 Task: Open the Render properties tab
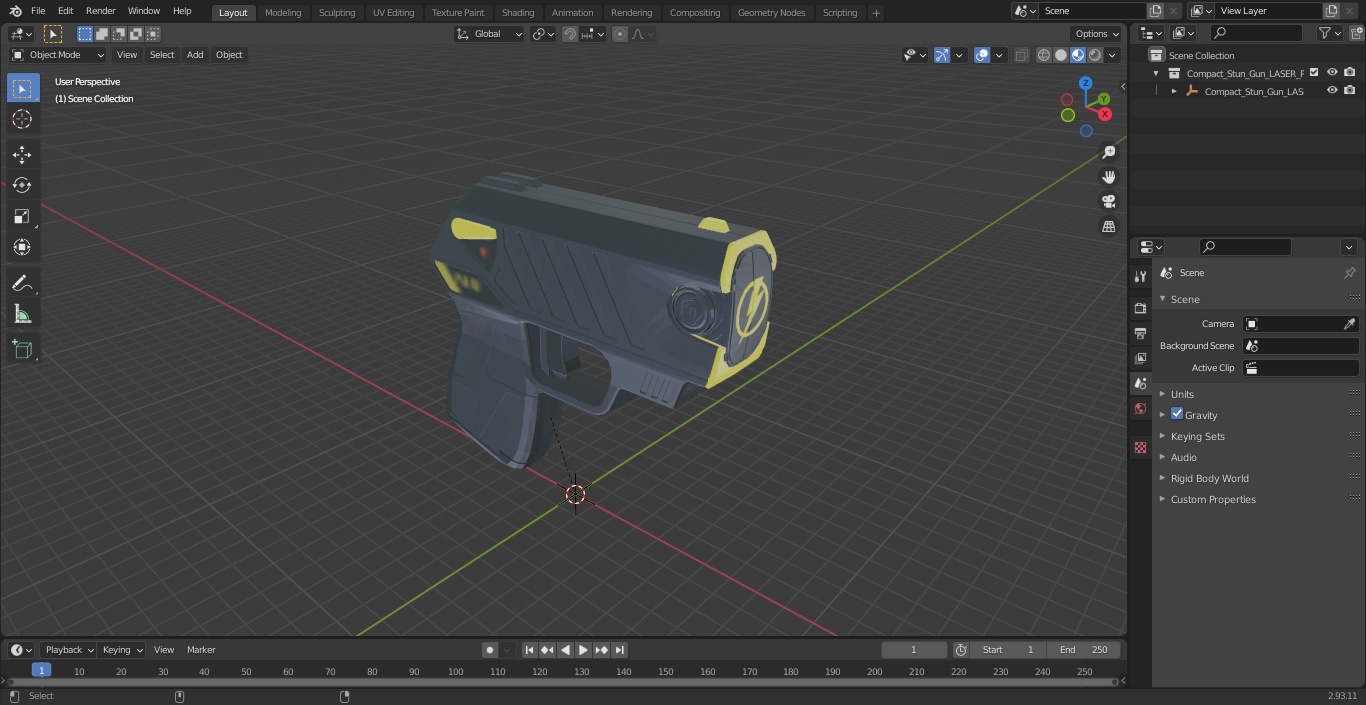[x=1140, y=308]
